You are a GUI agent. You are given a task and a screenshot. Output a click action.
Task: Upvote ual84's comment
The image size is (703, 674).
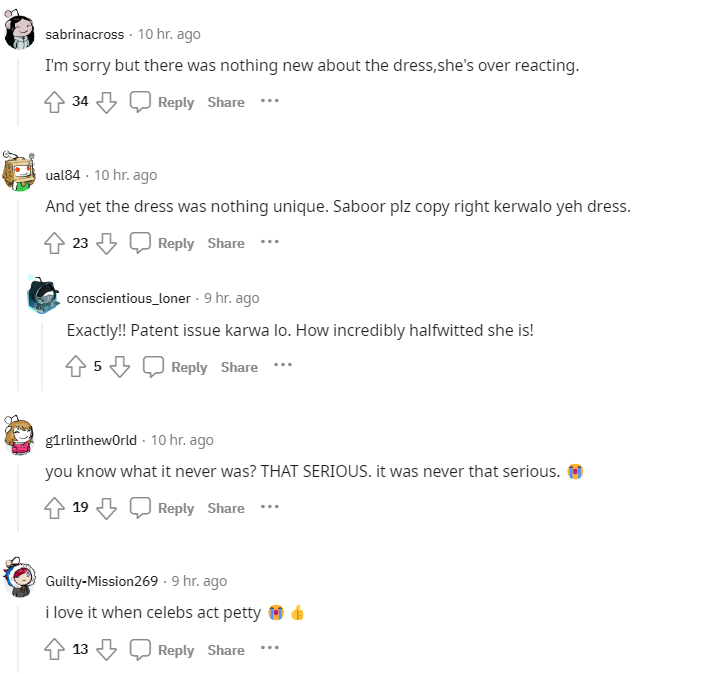[x=55, y=243]
